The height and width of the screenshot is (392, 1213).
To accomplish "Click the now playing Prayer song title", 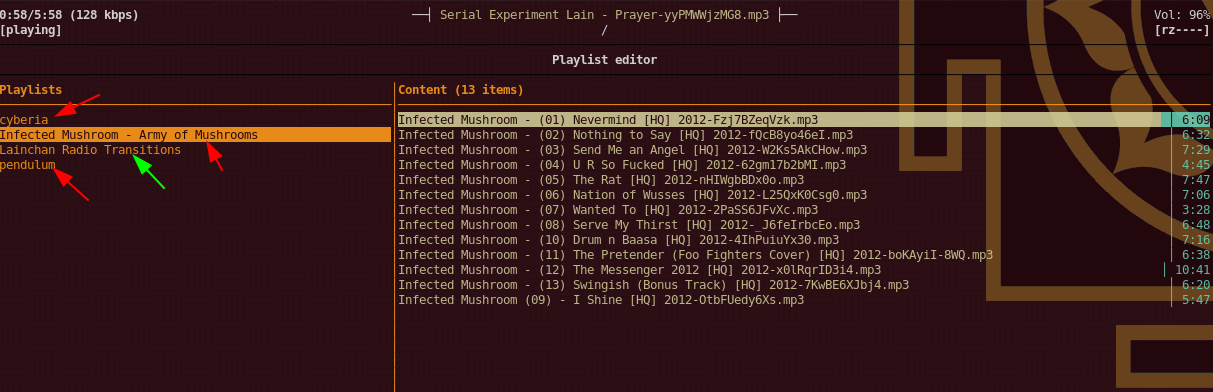I will click(605, 15).
